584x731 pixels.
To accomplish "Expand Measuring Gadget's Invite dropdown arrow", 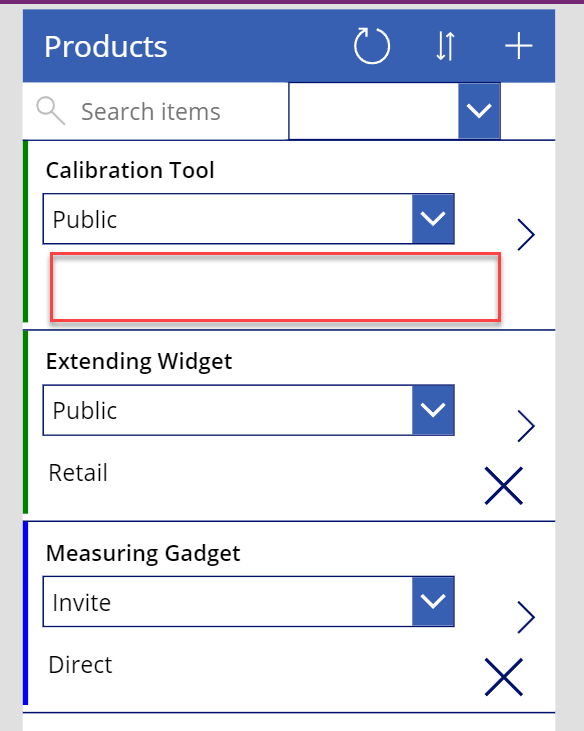I will [433, 601].
